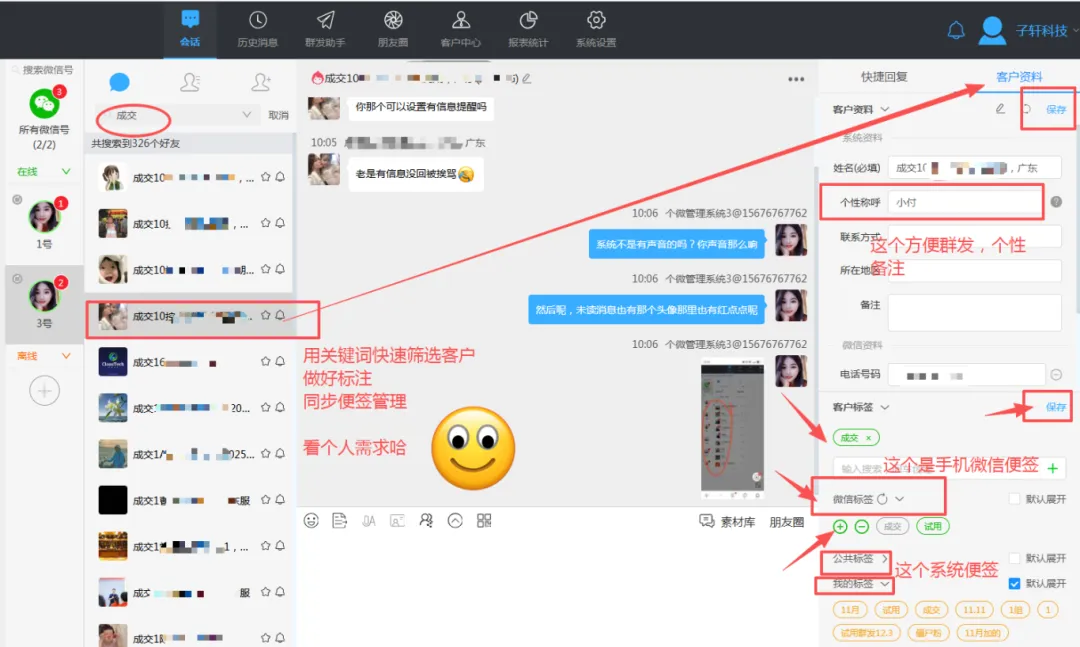Collapse the 客户标签 section chevron

885,407
